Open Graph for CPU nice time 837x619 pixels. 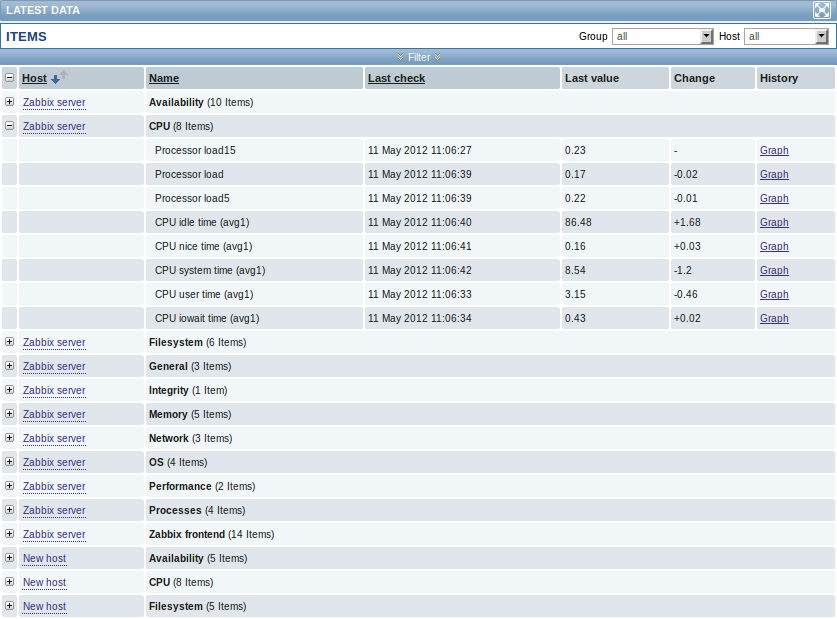pyautogui.click(x=774, y=247)
